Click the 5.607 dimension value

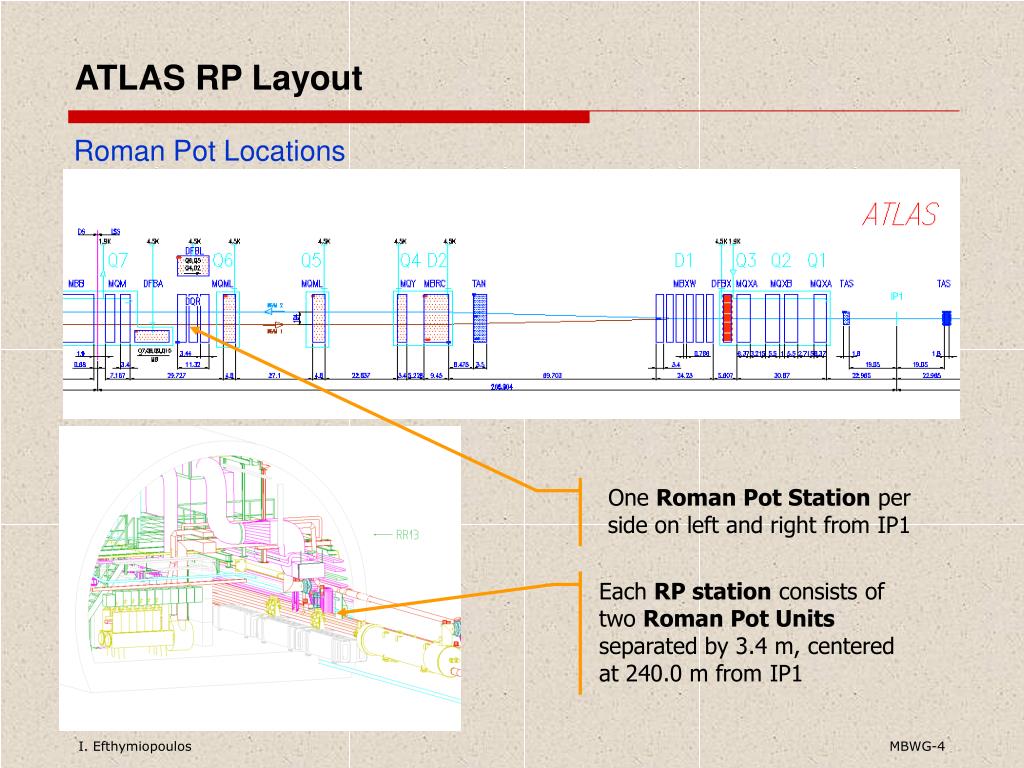726,376
